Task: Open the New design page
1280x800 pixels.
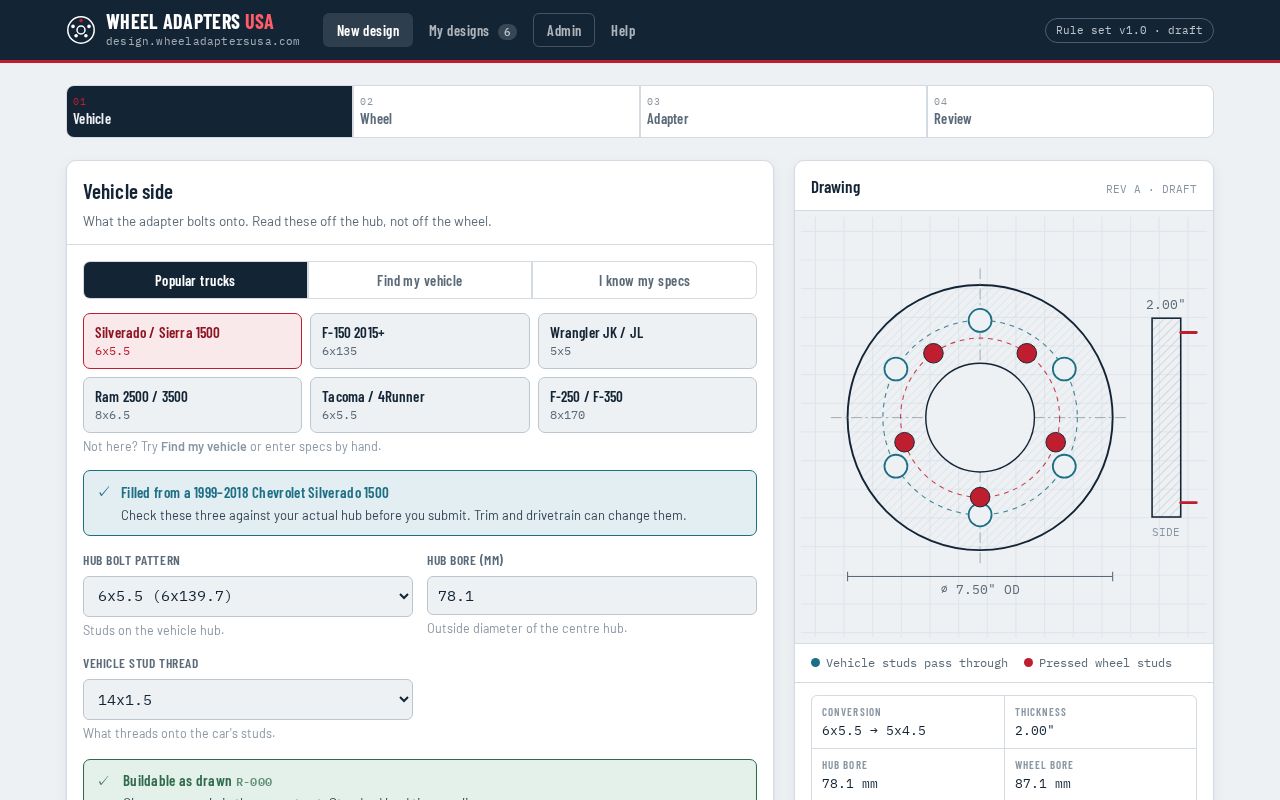Action: (x=368, y=30)
